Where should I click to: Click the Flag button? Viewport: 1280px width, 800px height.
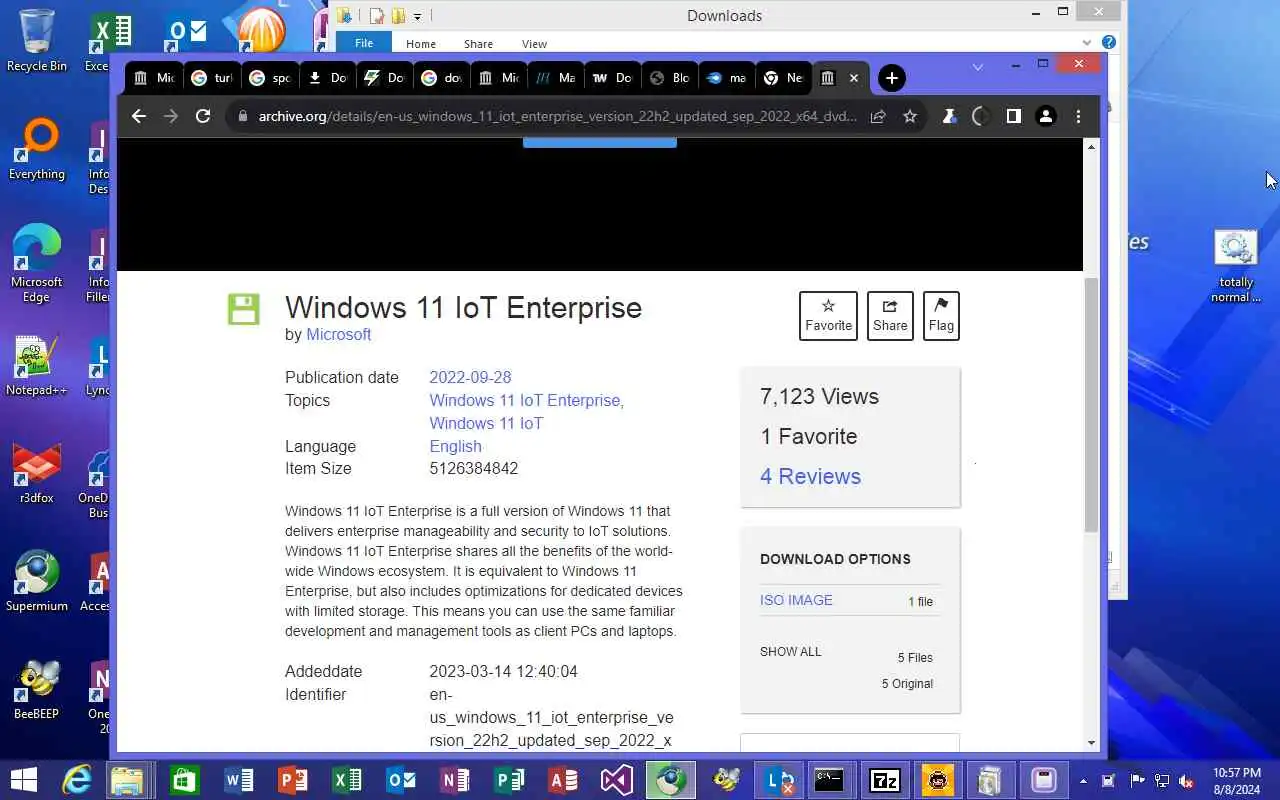click(x=941, y=316)
